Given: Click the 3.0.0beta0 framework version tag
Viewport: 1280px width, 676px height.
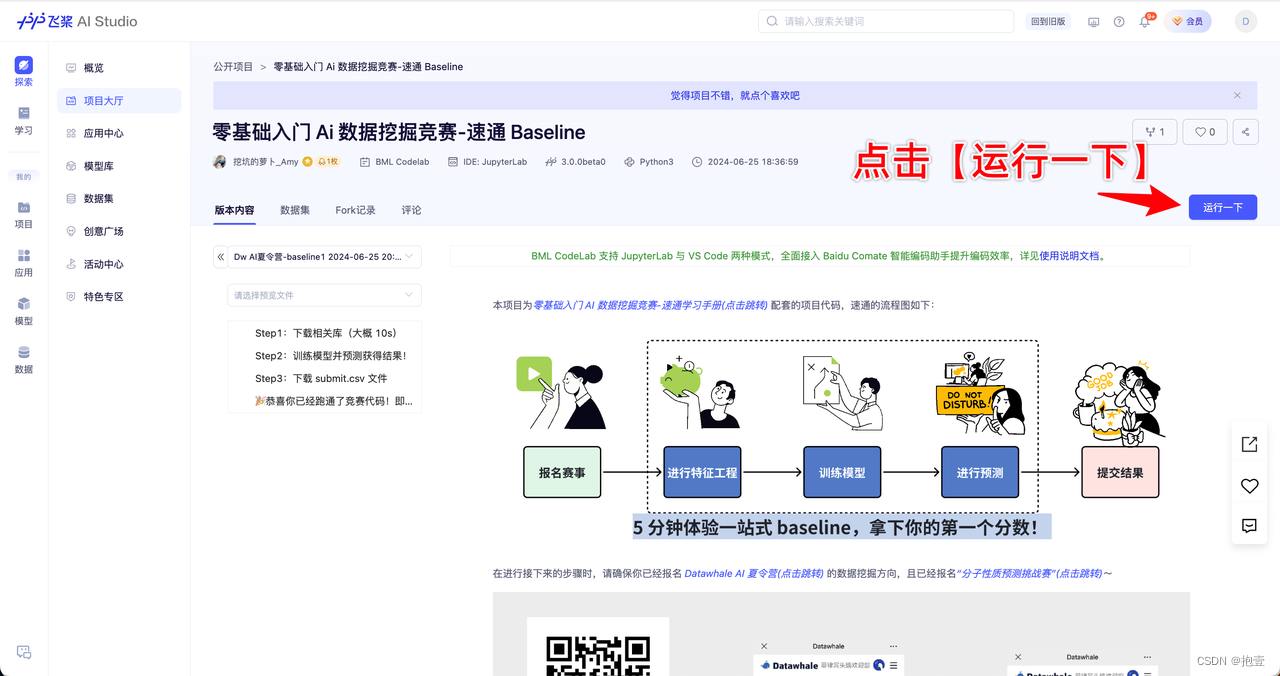Looking at the screenshot, I should 576,161.
